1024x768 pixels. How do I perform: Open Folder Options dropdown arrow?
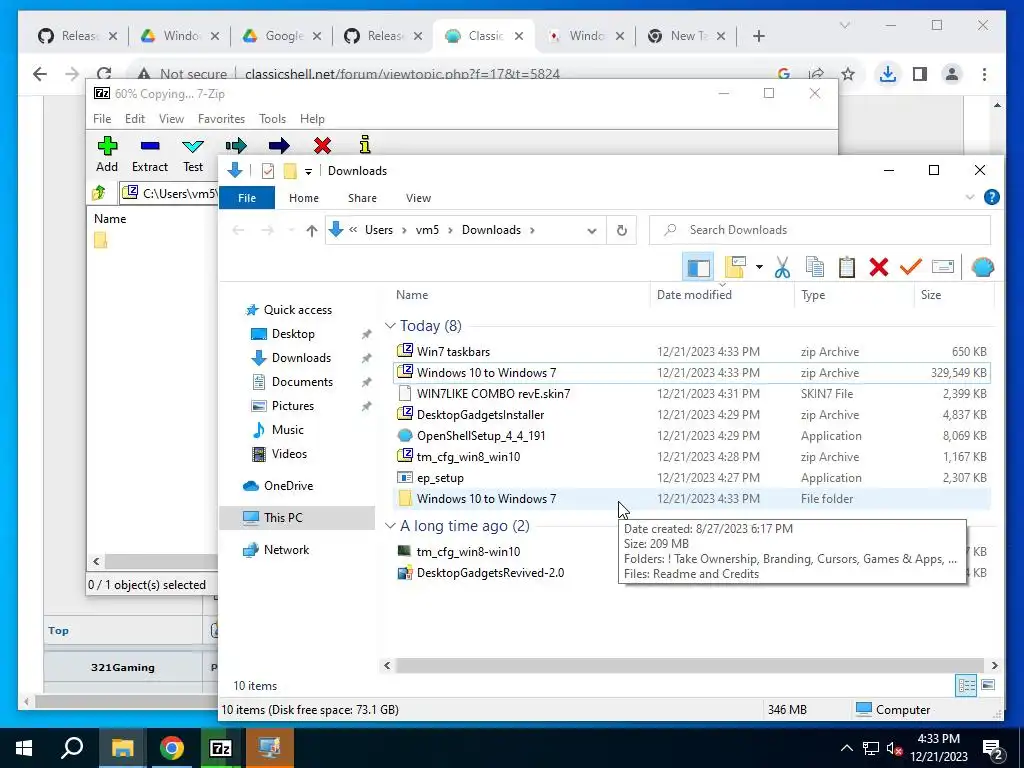[x=759, y=266]
